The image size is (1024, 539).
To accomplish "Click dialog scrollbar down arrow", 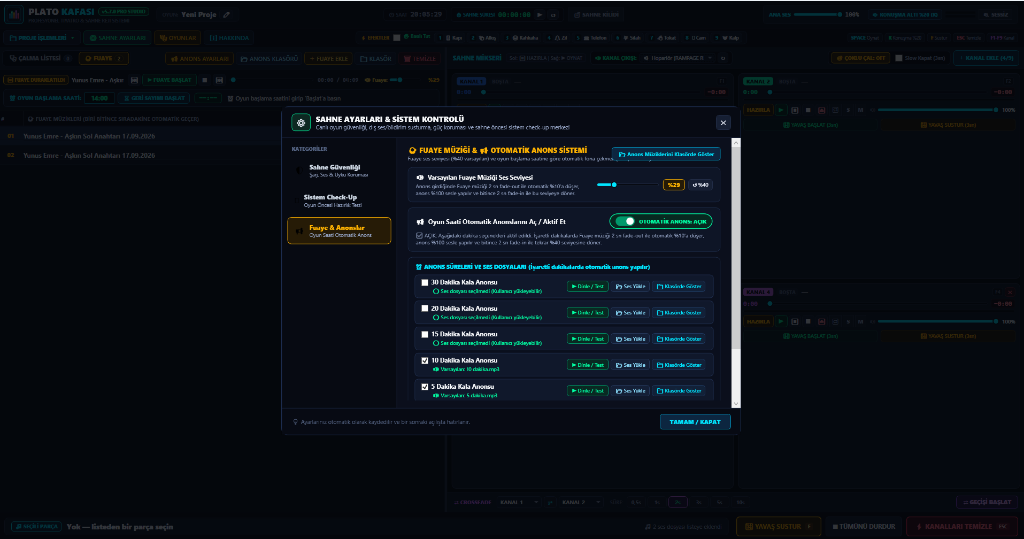I will coord(736,404).
